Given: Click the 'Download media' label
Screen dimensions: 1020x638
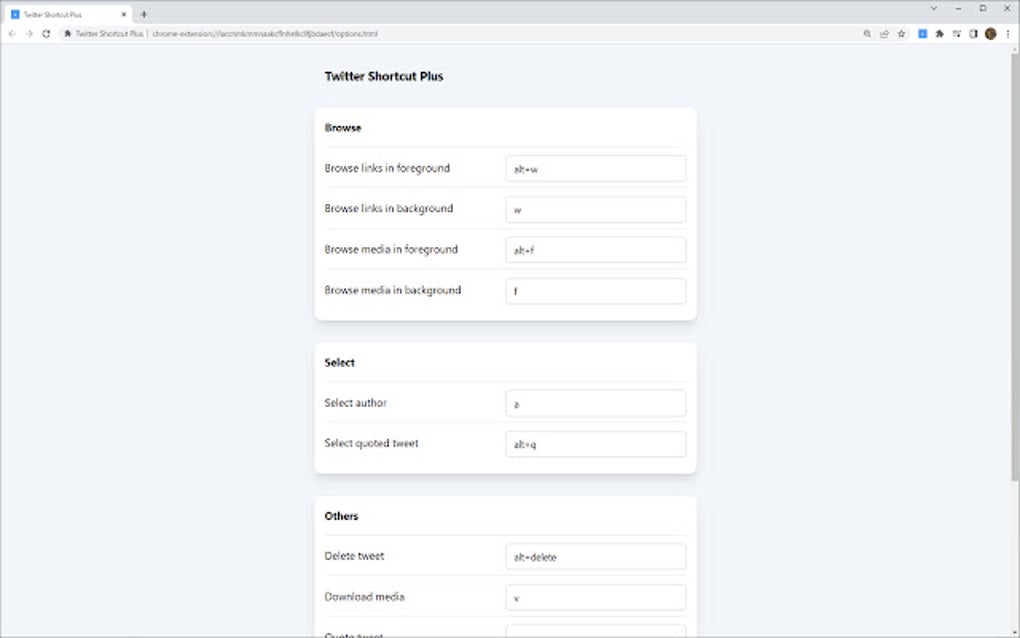Looking at the screenshot, I should [x=364, y=596].
